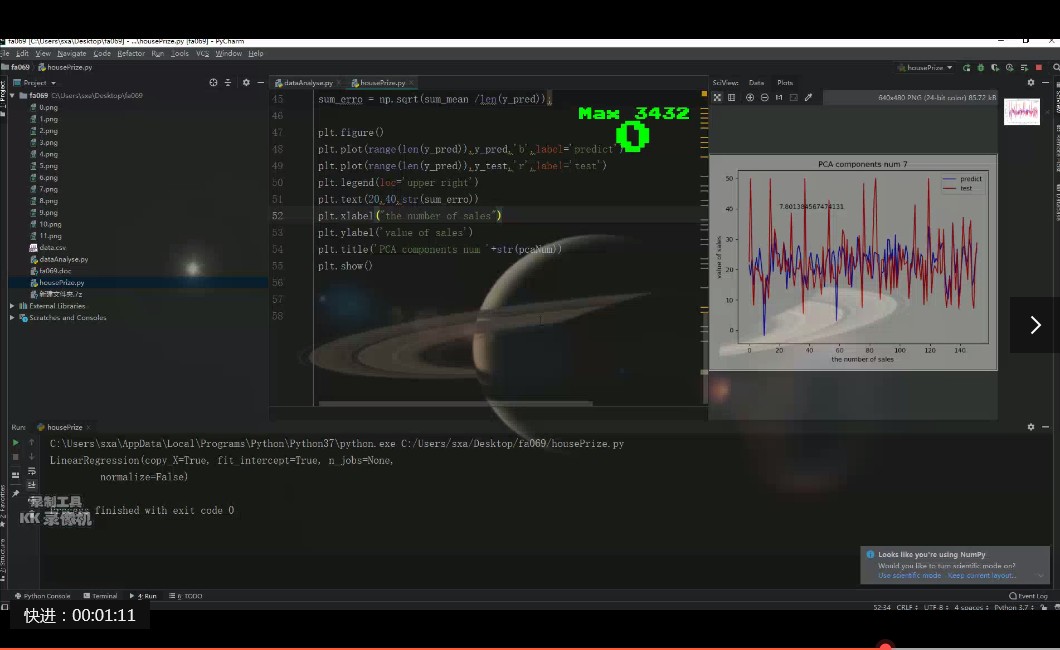Hide the Project tool window

click(x=261, y=82)
